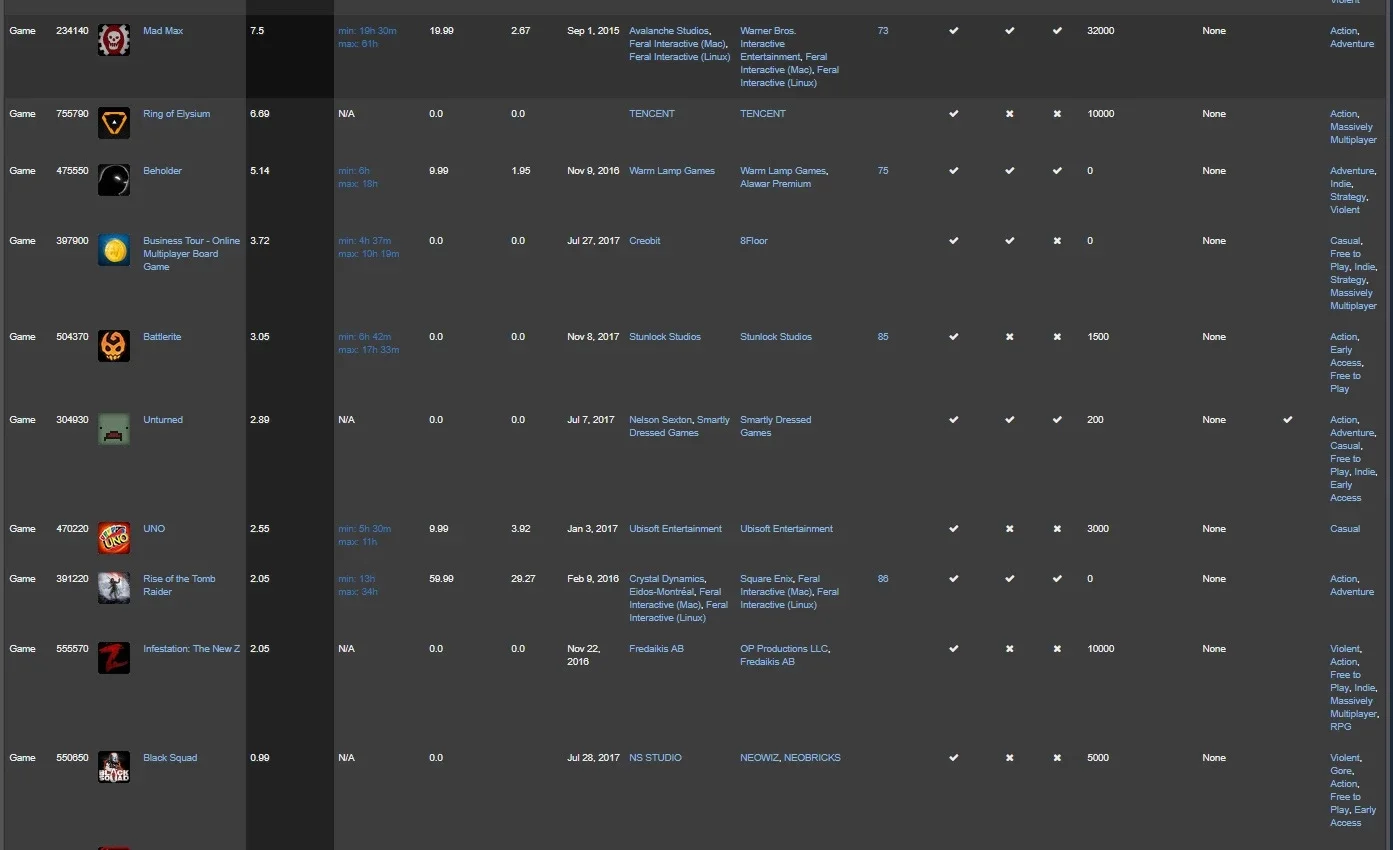
Task: Click the Unturned zombie face icon
Action: tap(114, 430)
